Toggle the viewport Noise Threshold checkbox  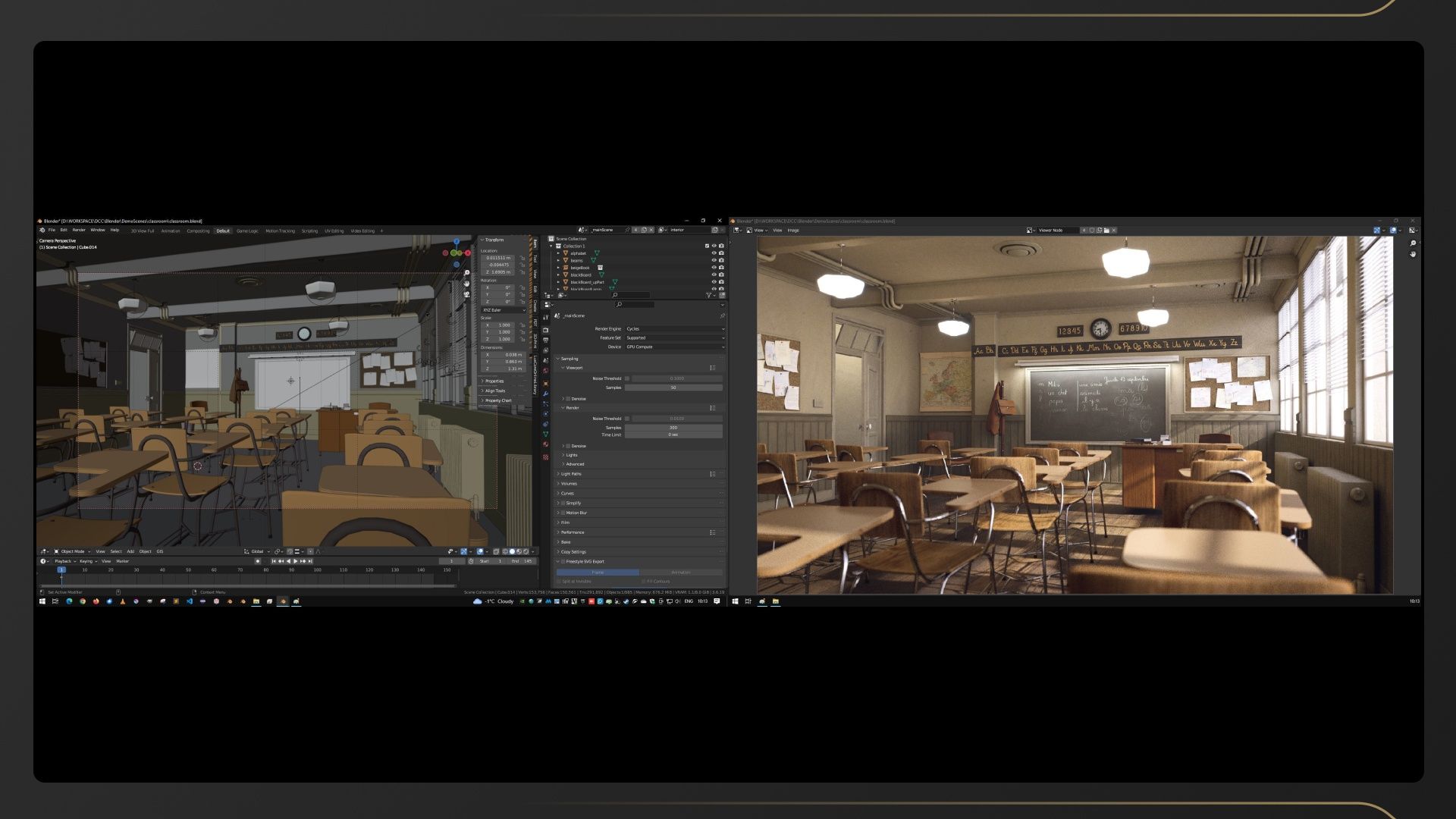pos(627,378)
